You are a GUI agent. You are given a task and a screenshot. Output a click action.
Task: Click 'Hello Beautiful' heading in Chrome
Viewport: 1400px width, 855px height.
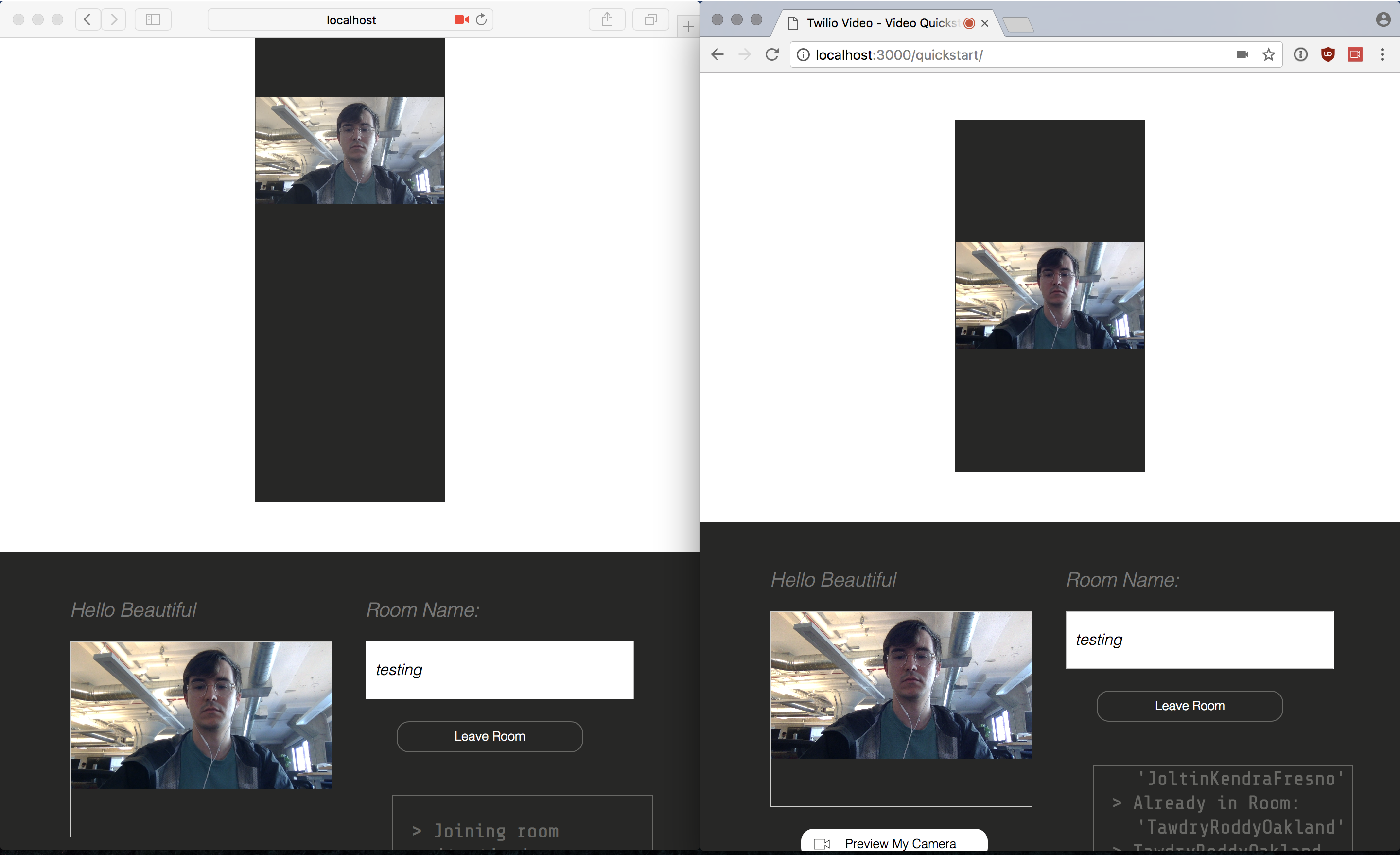point(834,580)
